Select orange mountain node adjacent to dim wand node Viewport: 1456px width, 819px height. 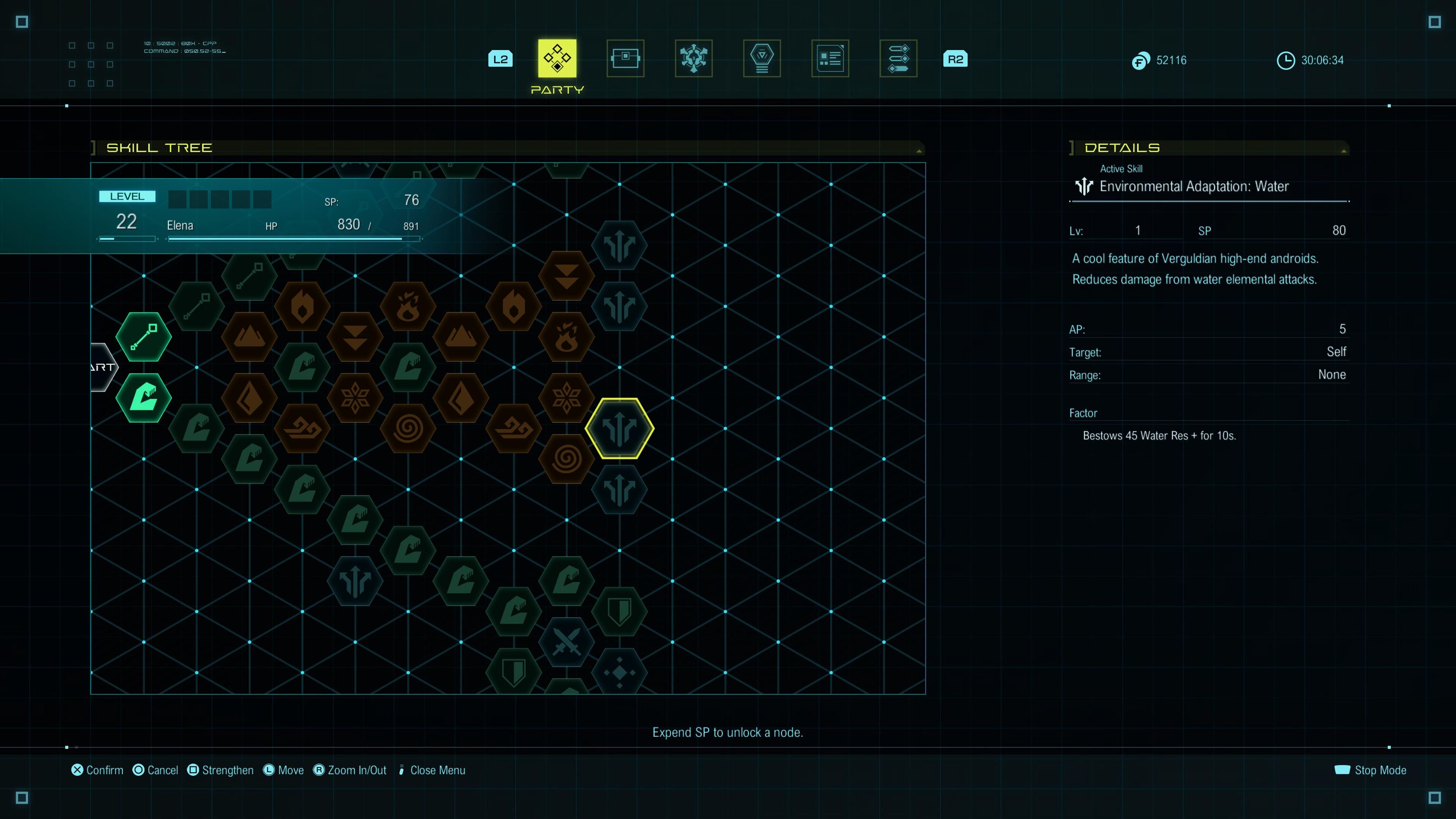(249, 337)
